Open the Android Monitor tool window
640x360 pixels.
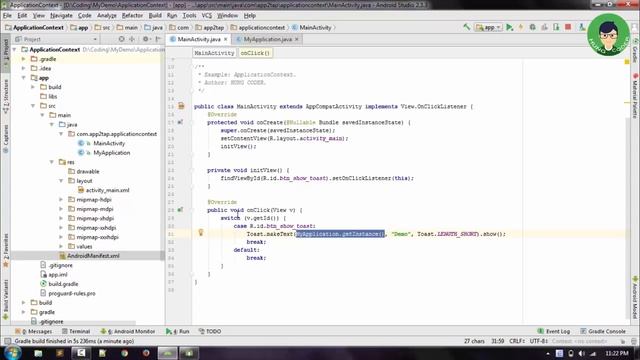pyautogui.click(x=128, y=331)
